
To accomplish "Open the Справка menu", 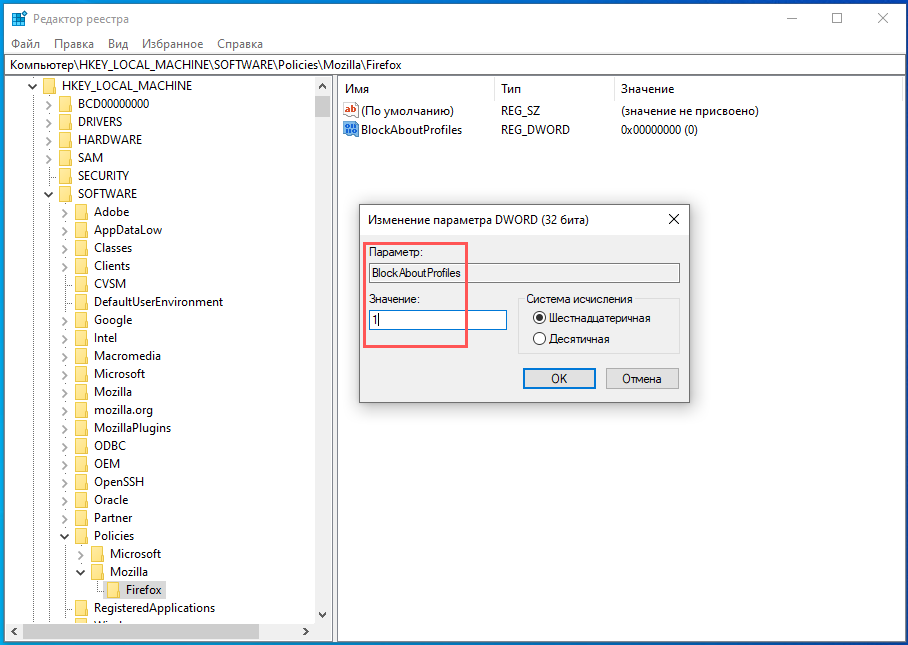I will click(240, 44).
